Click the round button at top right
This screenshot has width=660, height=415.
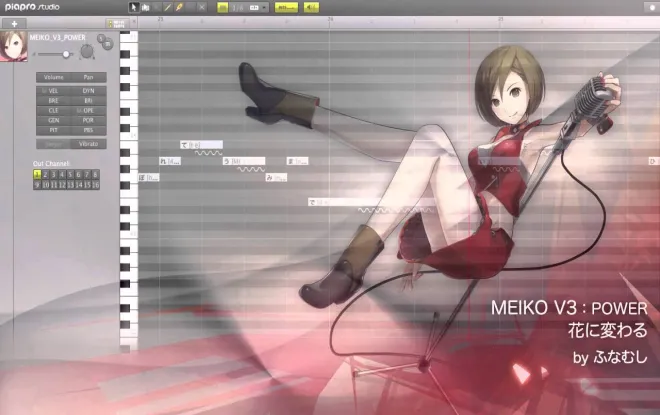pos(652,8)
